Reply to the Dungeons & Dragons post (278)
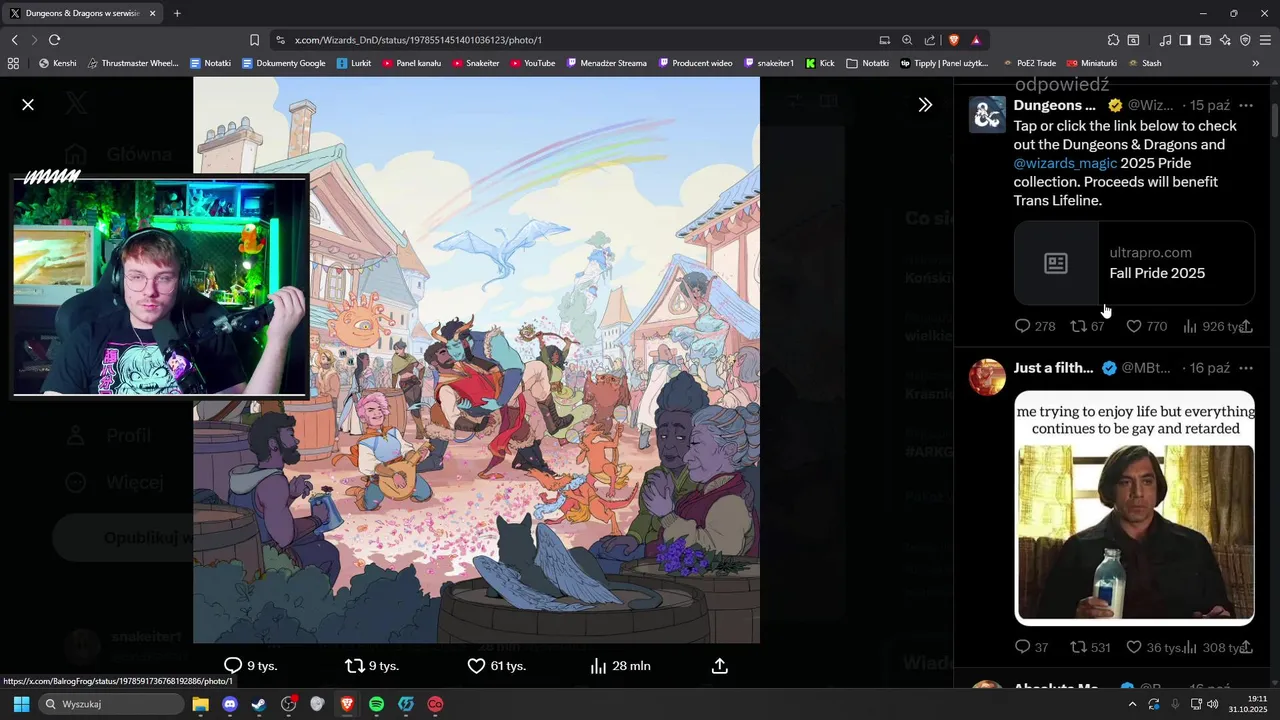The image size is (1280, 720). [x=1022, y=326]
